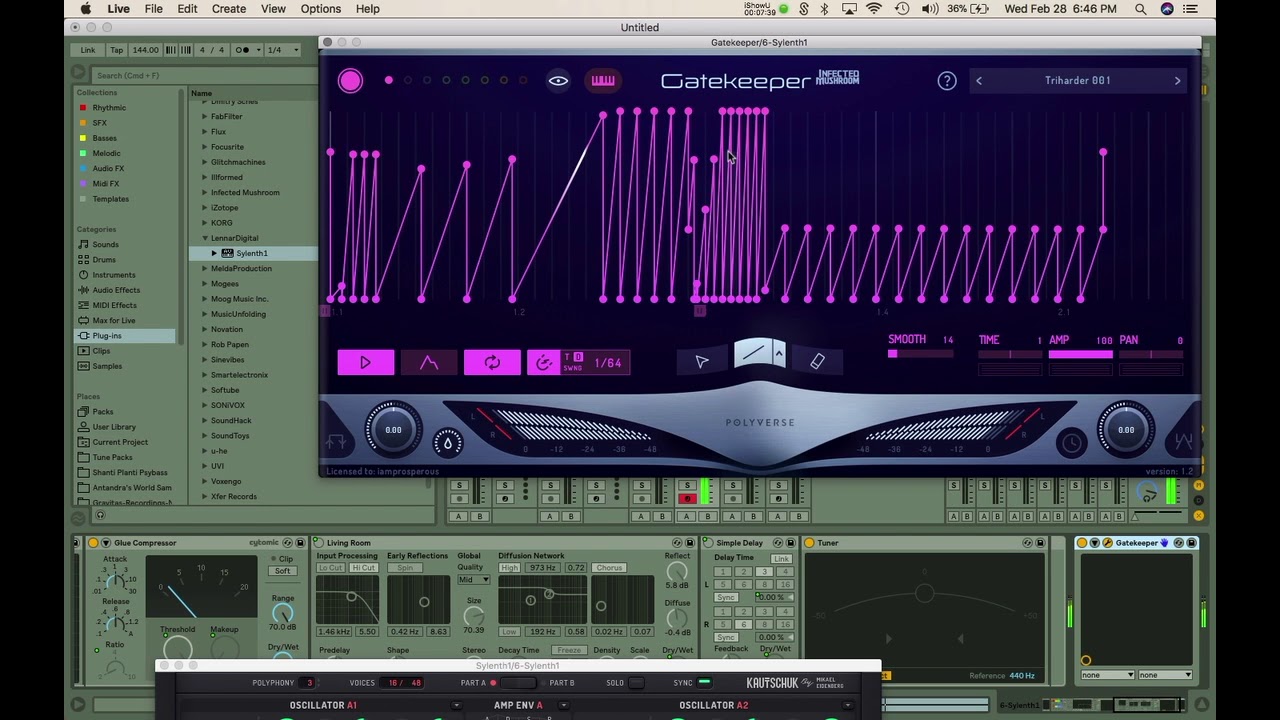This screenshot has height=720, width=1280.
Task: Adjust the AMP slider
Action: tap(1080, 354)
